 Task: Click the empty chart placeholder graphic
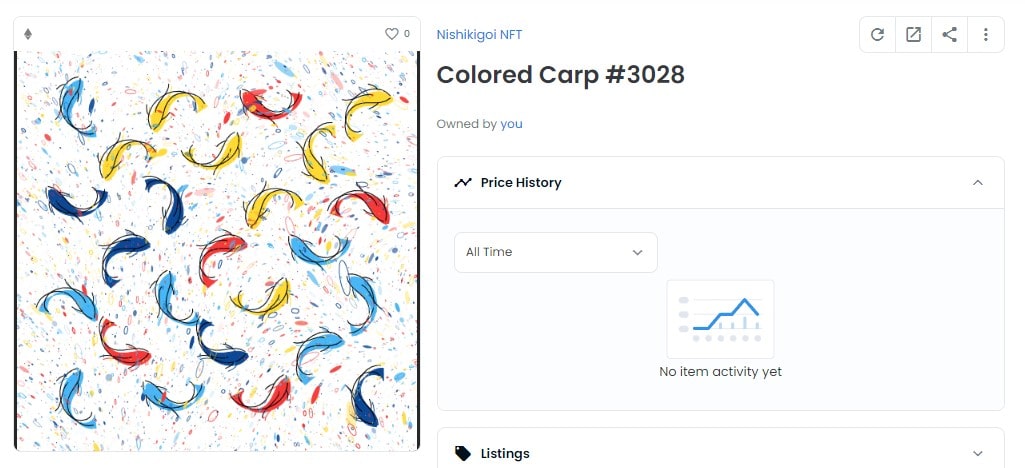pyautogui.click(x=720, y=319)
